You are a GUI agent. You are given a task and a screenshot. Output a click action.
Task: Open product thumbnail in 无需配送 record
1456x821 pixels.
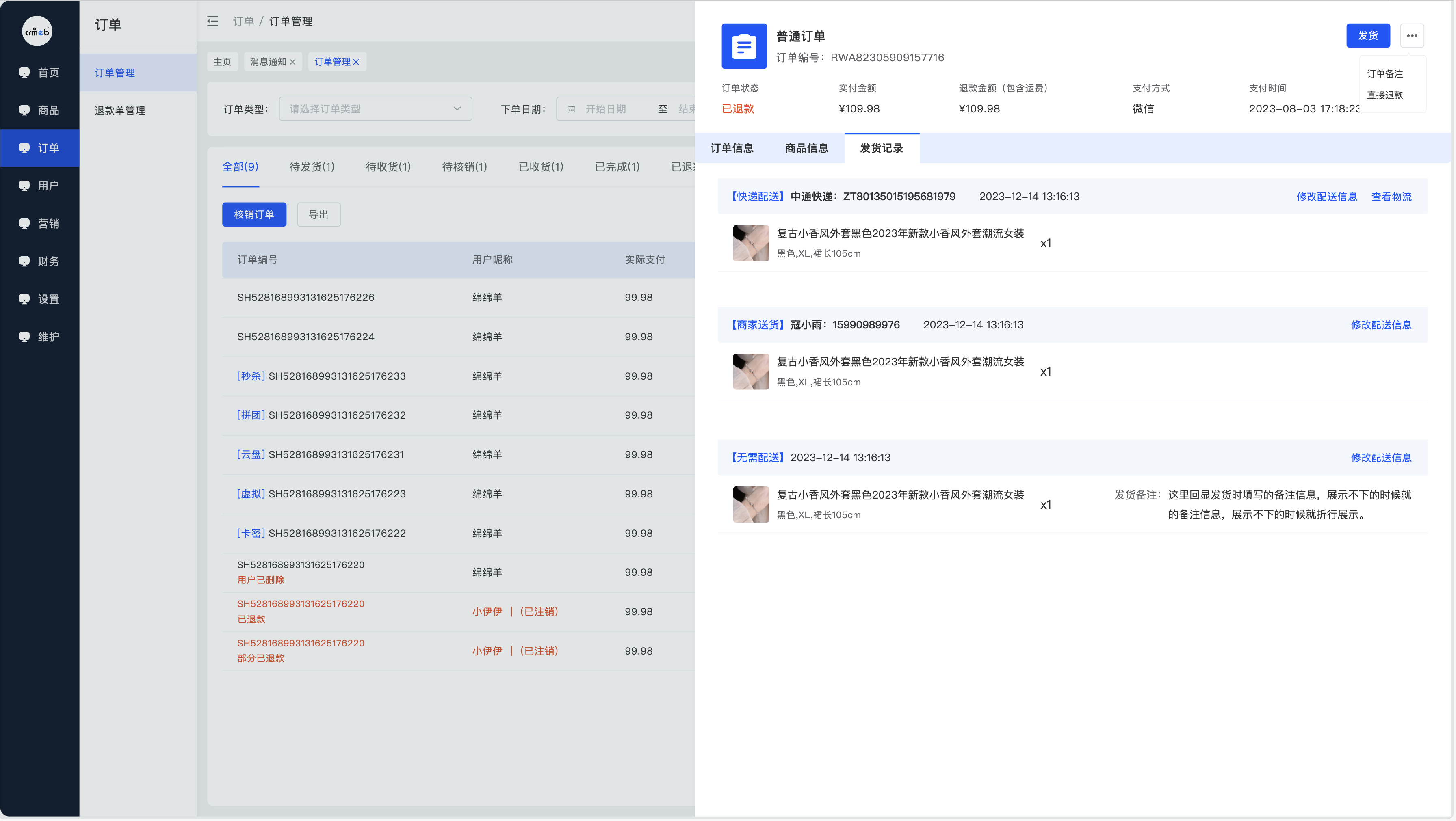pyautogui.click(x=751, y=505)
